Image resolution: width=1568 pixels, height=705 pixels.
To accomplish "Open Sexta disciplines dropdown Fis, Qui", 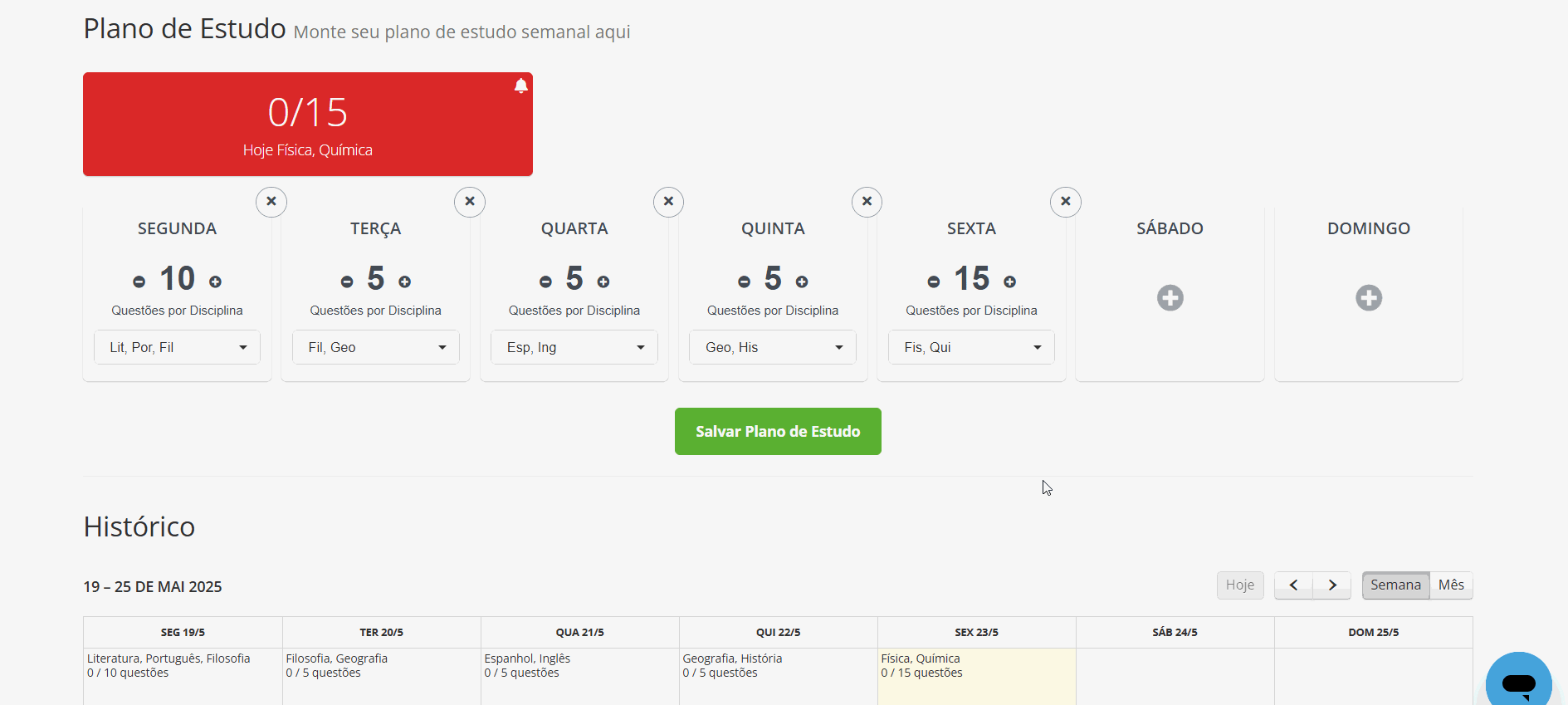I will 971,347.
